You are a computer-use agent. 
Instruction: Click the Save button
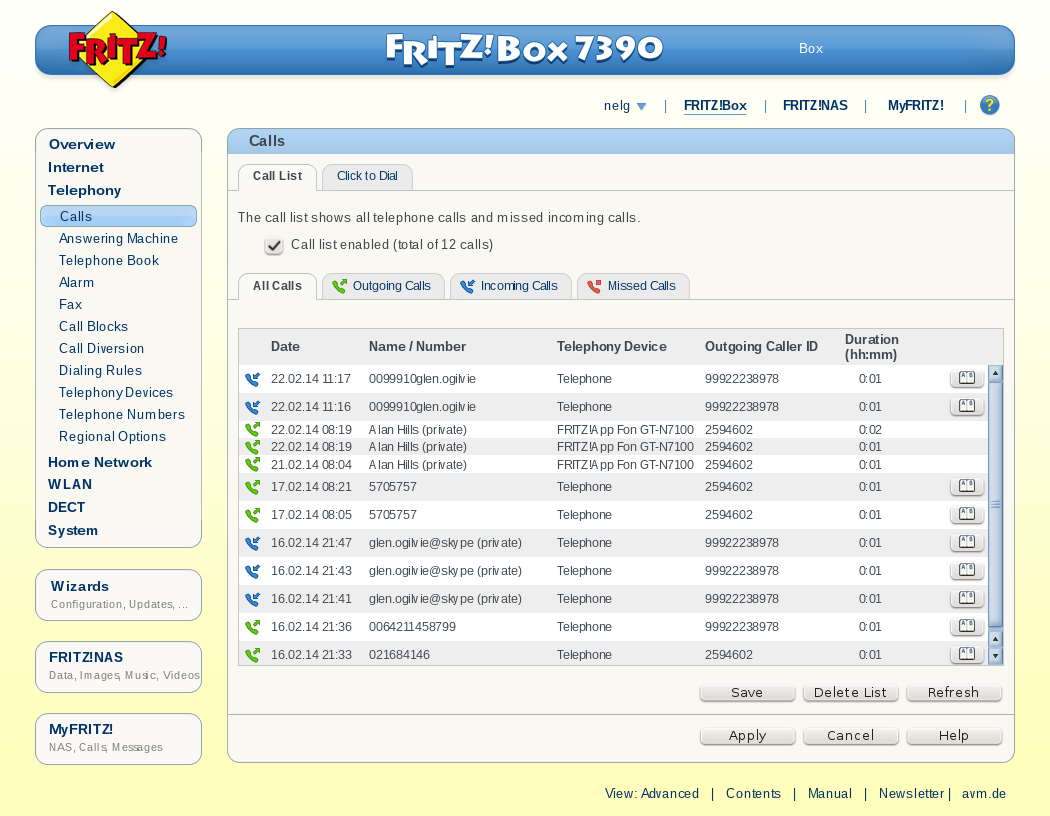click(x=747, y=693)
